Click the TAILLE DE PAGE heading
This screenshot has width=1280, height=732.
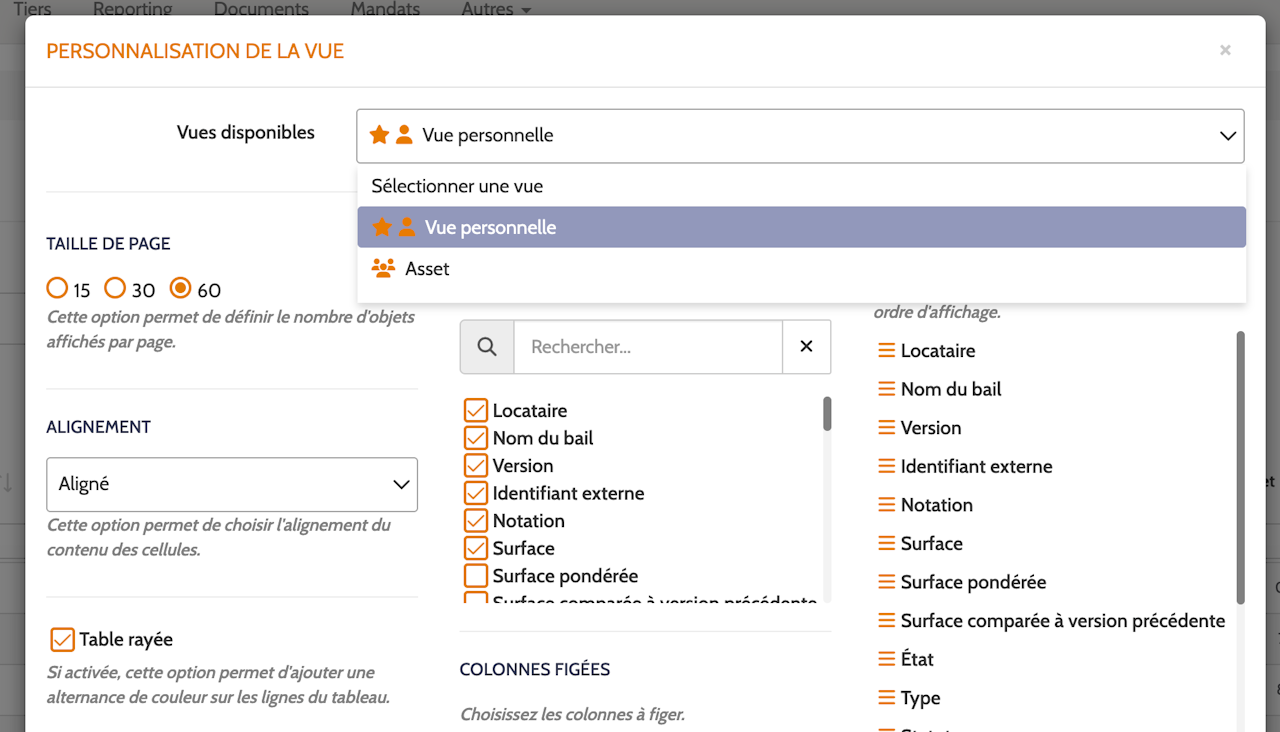(108, 244)
